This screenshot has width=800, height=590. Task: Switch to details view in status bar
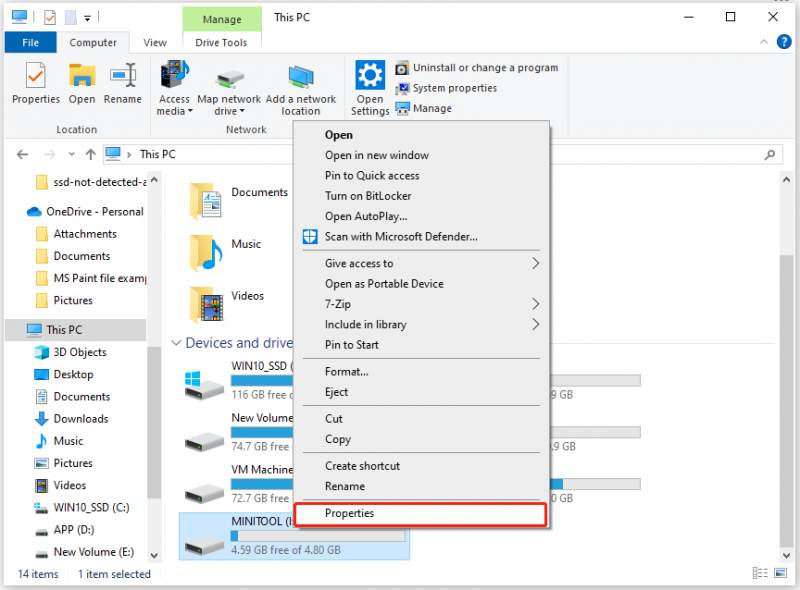tap(760, 573)
